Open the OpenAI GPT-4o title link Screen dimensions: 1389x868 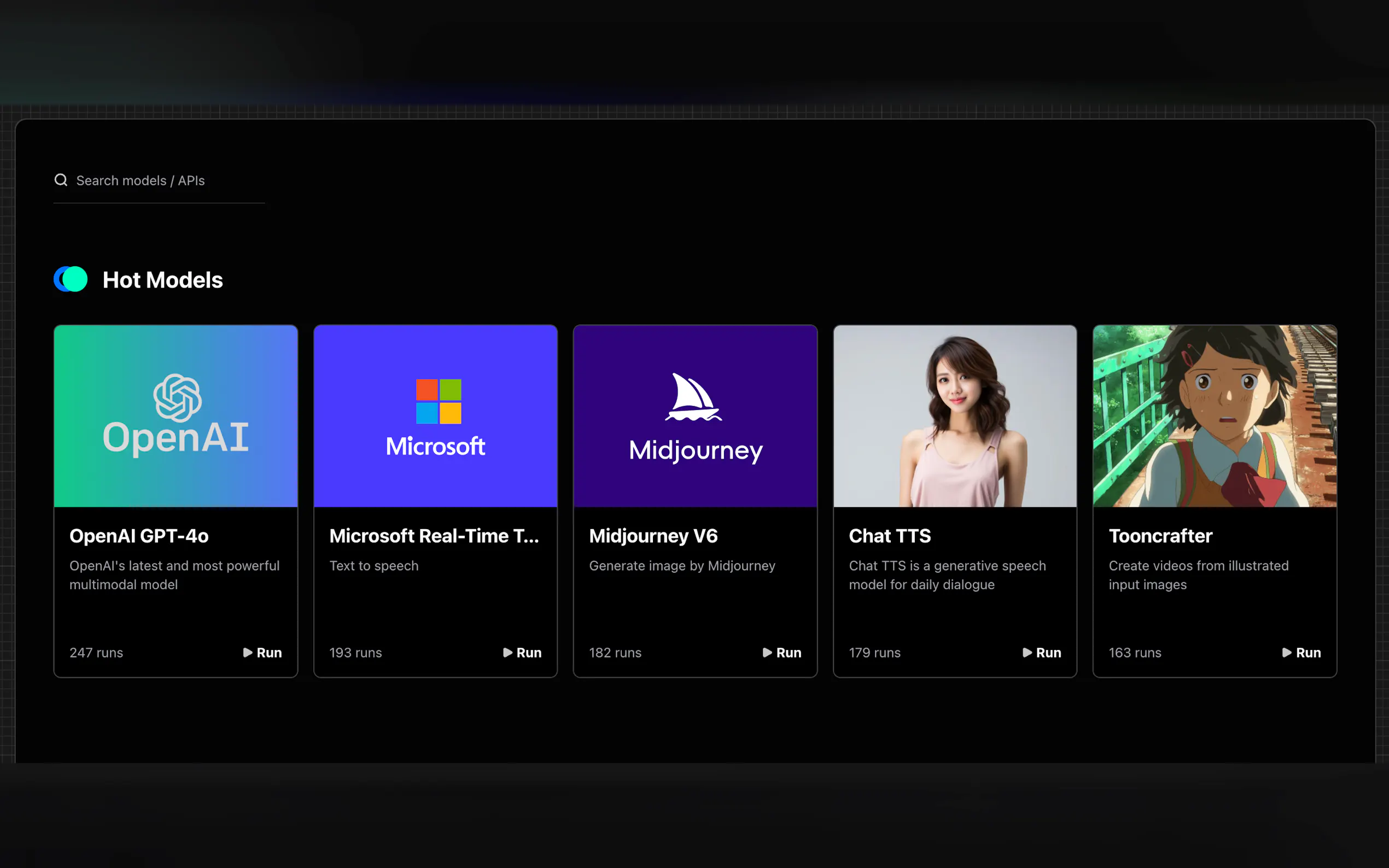(x=139, y=536)
